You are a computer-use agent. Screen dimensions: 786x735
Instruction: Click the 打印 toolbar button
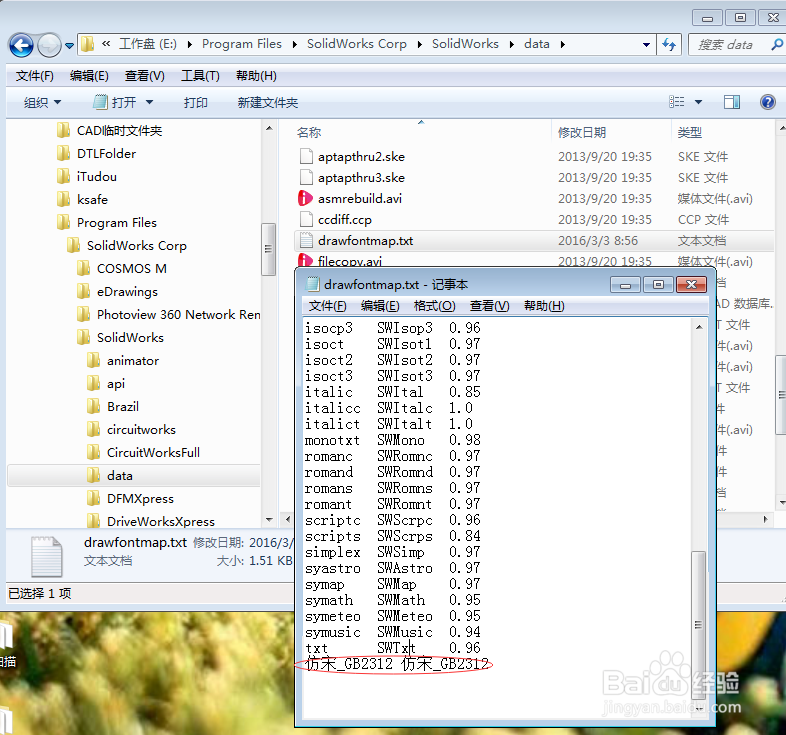[x=195, y=103]
